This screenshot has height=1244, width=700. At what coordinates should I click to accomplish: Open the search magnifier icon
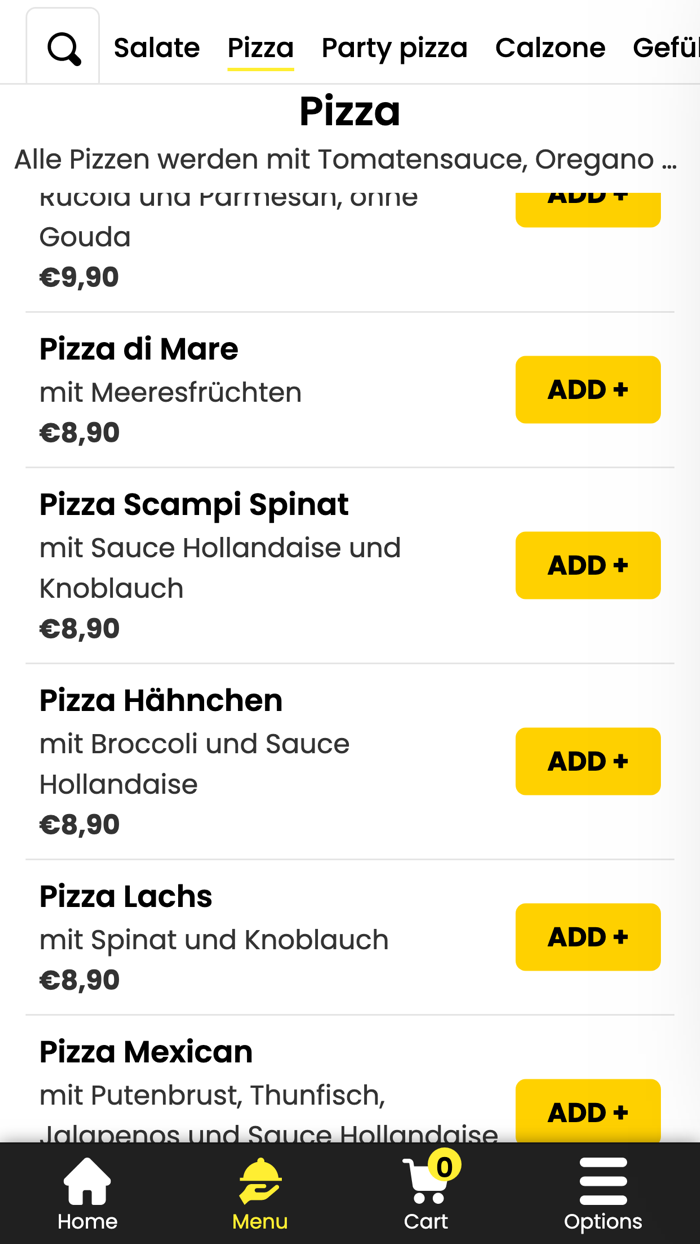(x=62, y=46)
